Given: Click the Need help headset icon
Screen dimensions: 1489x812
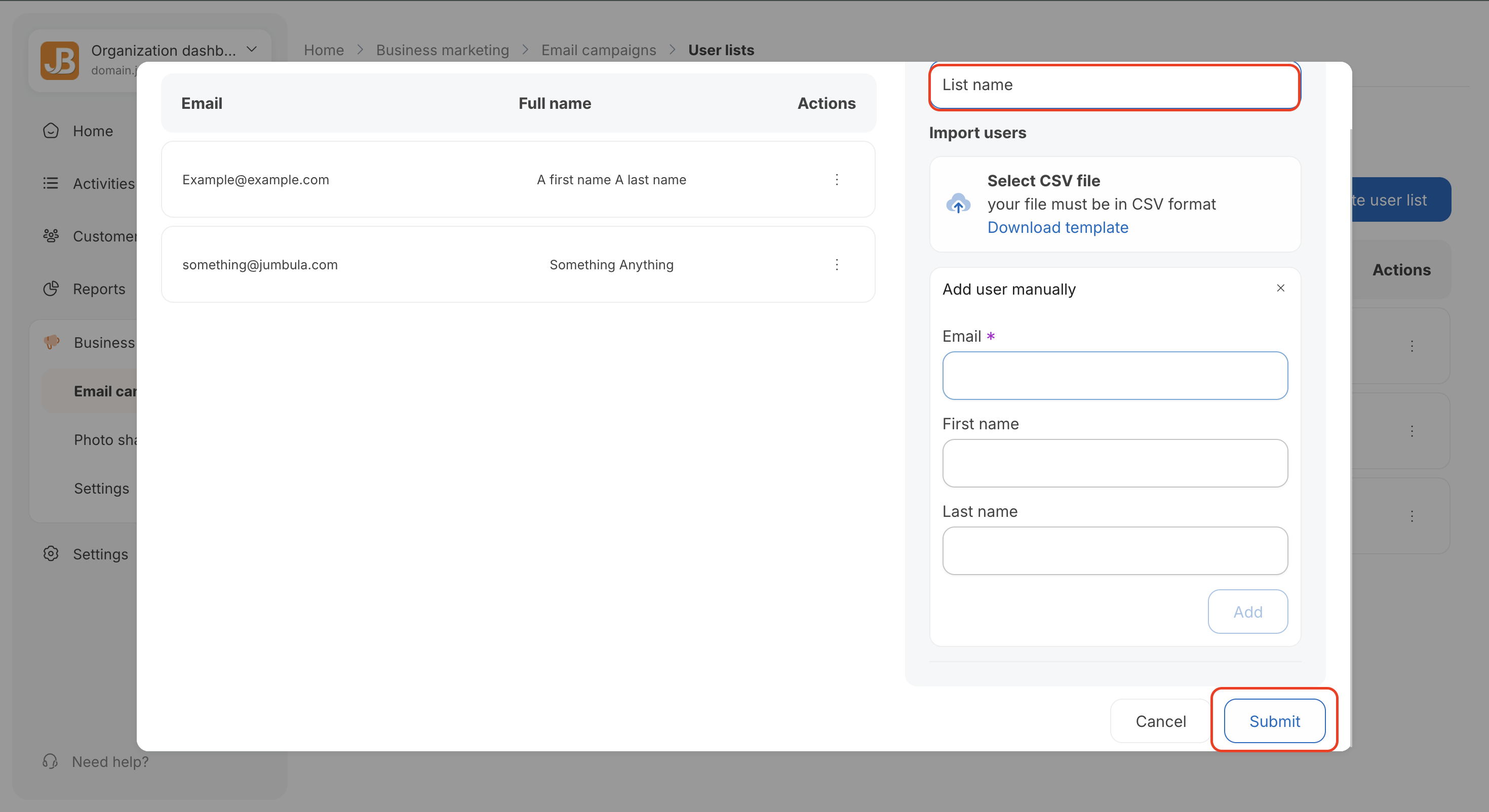Looking at the screenshot, I should (51, 761).
